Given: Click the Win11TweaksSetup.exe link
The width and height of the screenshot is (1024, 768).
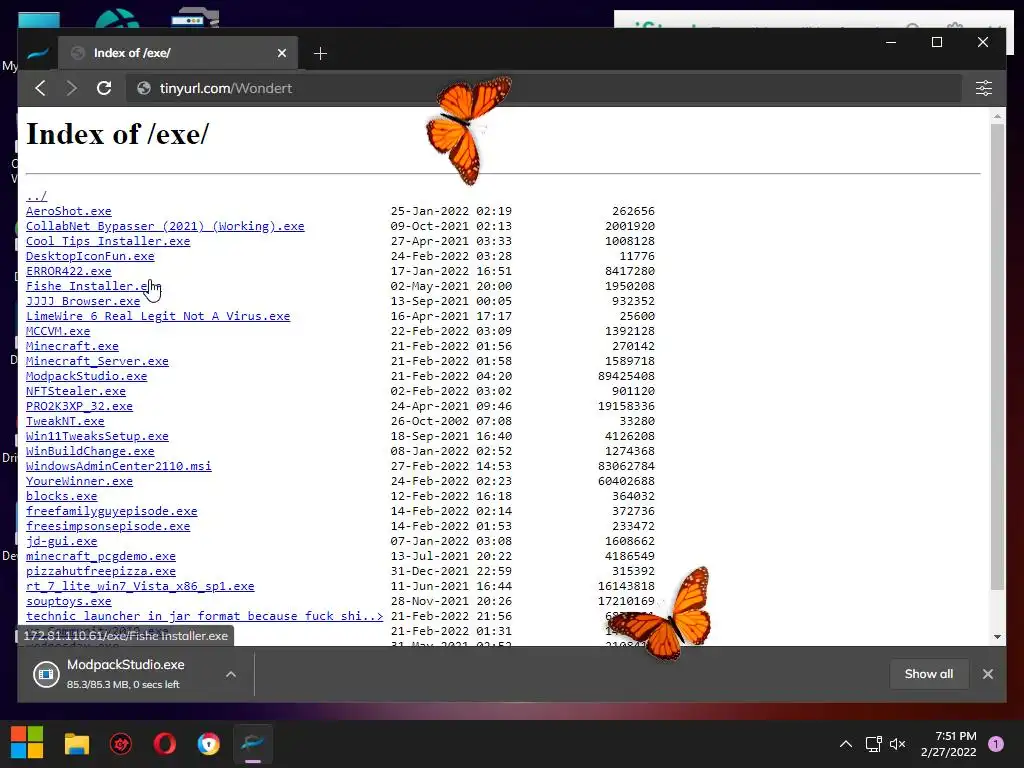Looking at the screenshot, I should pyautogui.click(x=97, y=436).
